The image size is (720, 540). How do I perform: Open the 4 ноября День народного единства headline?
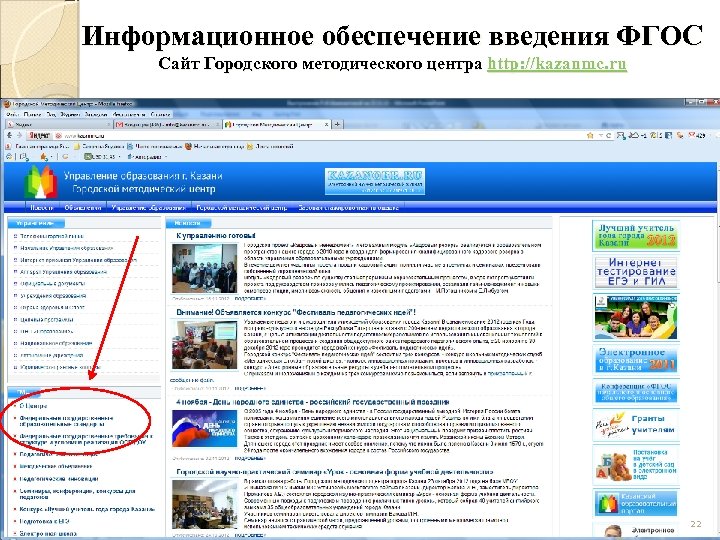click(x=313, y=402)
